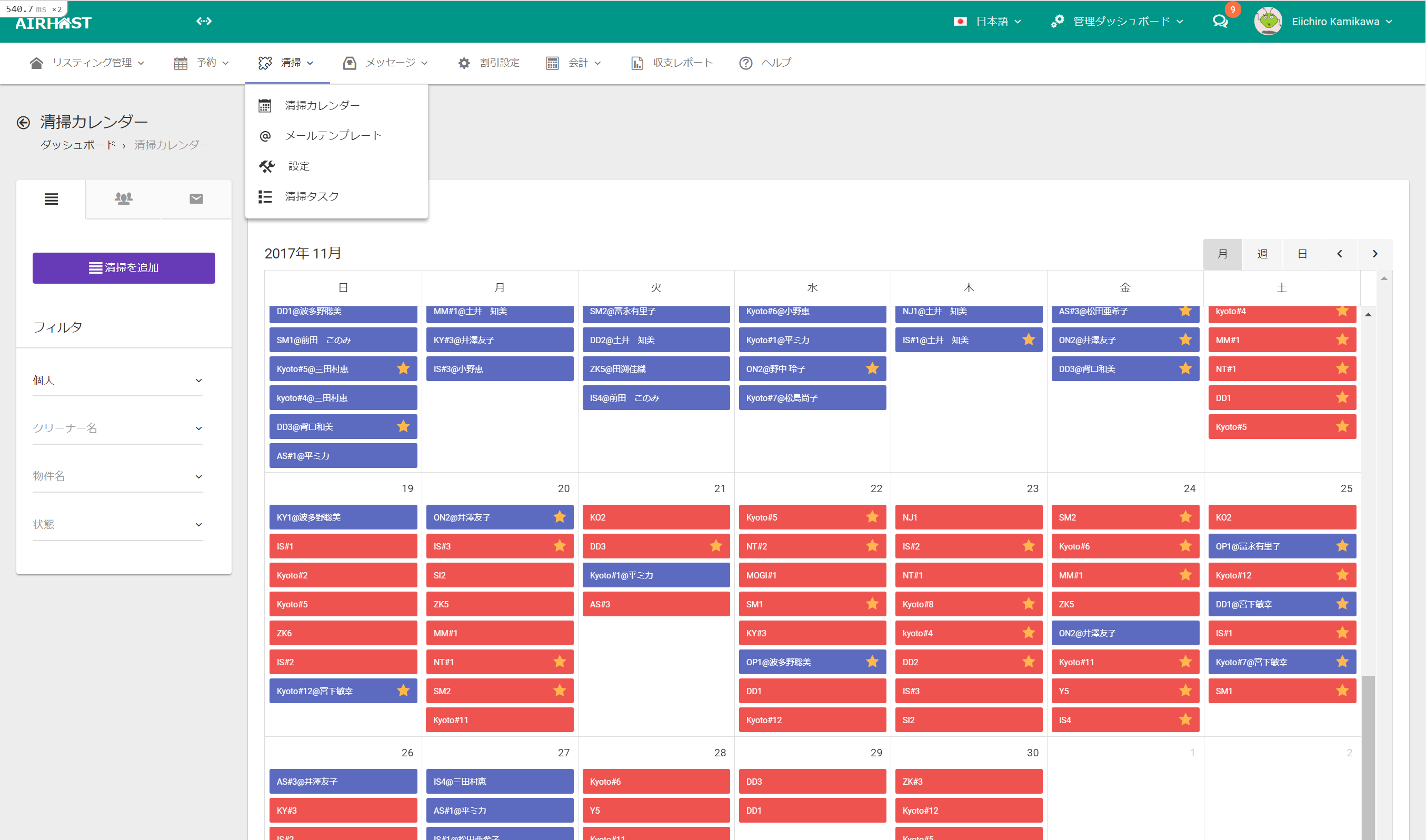The image size is (1426, 840).
Task: Select the list hamburger icon tab
Action: (x=51, y=198)
